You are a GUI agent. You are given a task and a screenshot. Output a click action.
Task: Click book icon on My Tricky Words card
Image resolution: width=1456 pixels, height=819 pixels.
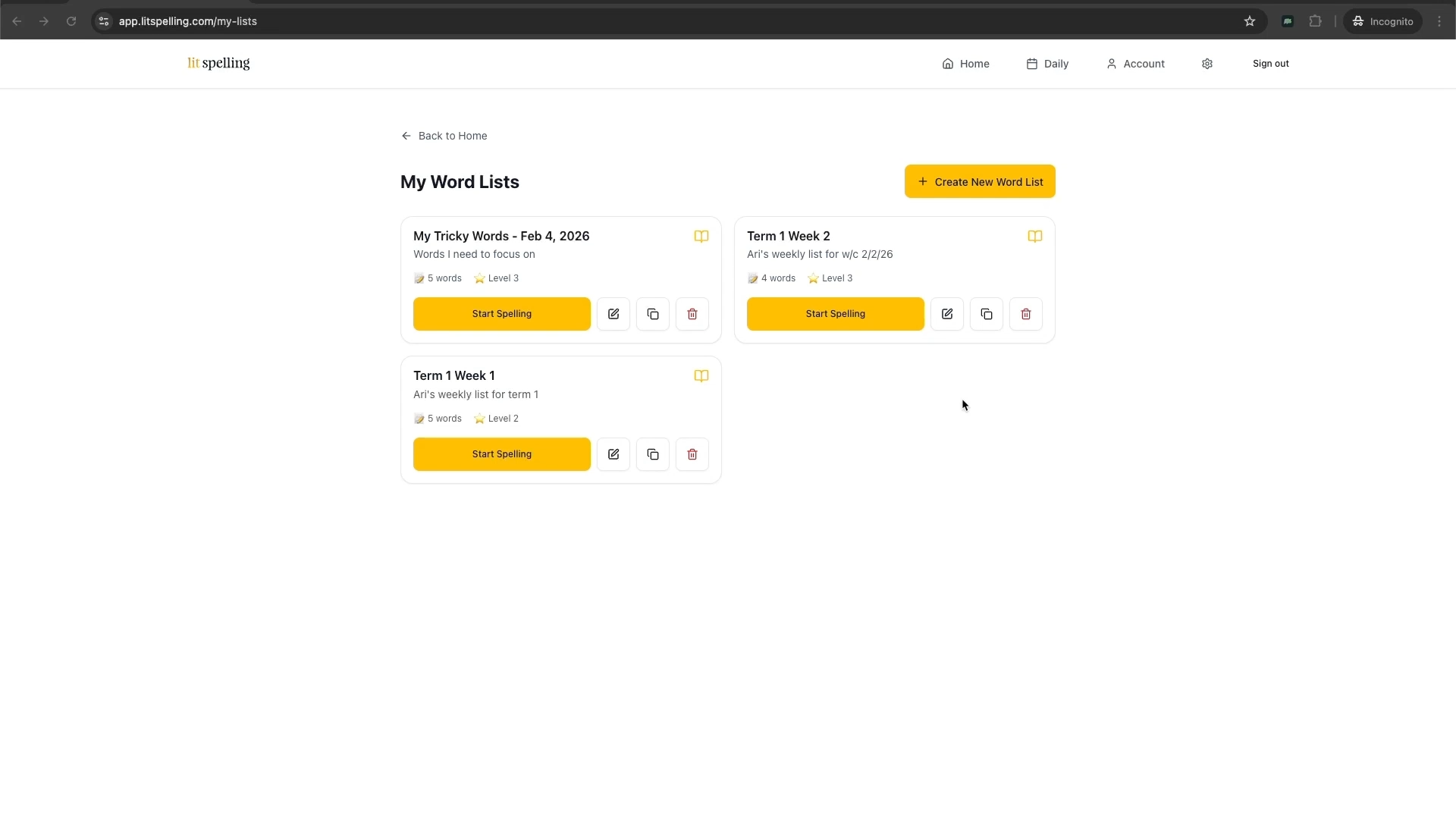click(x=701, y=237)
